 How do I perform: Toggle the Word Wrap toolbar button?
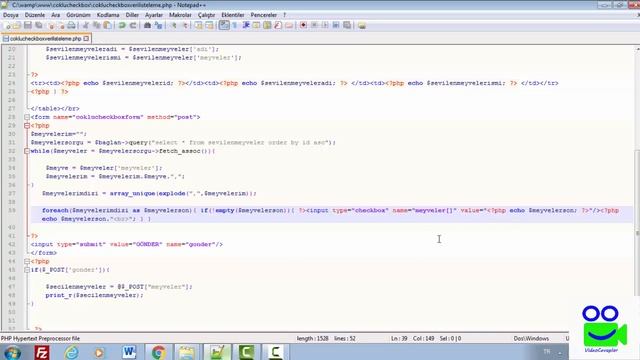coord(224,25)
